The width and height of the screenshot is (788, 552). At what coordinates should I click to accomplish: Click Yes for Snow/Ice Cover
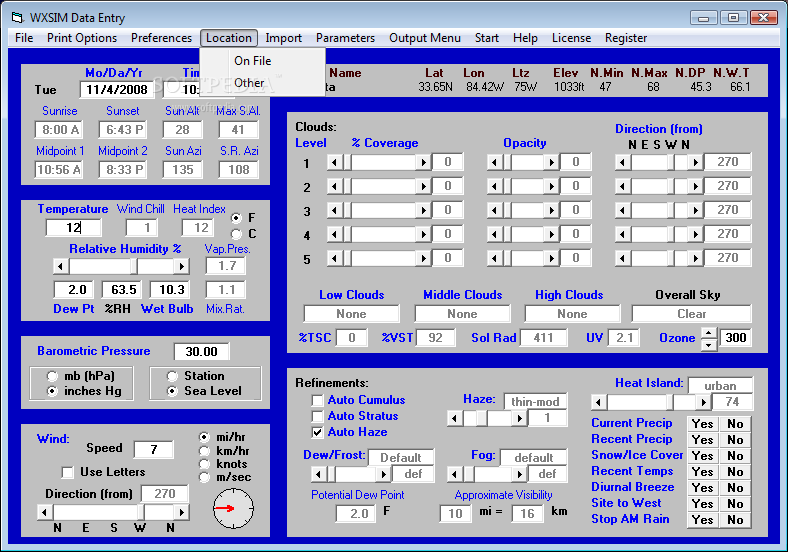point(702,456)
